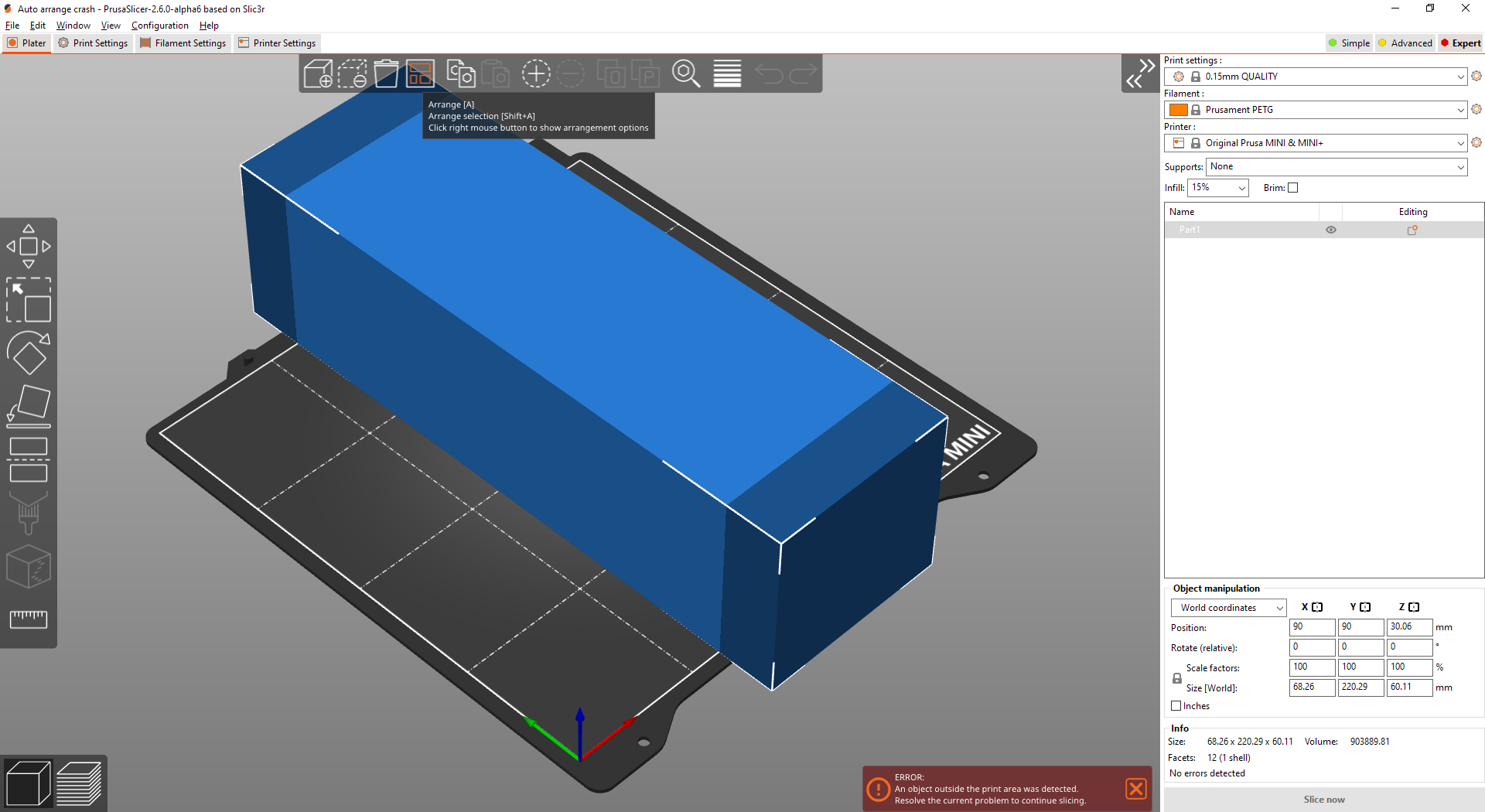Screen dimensions: 1485x812
Task: Switch to Printer Settings tab
Action: pyautogui.click(x=277, y=43)
